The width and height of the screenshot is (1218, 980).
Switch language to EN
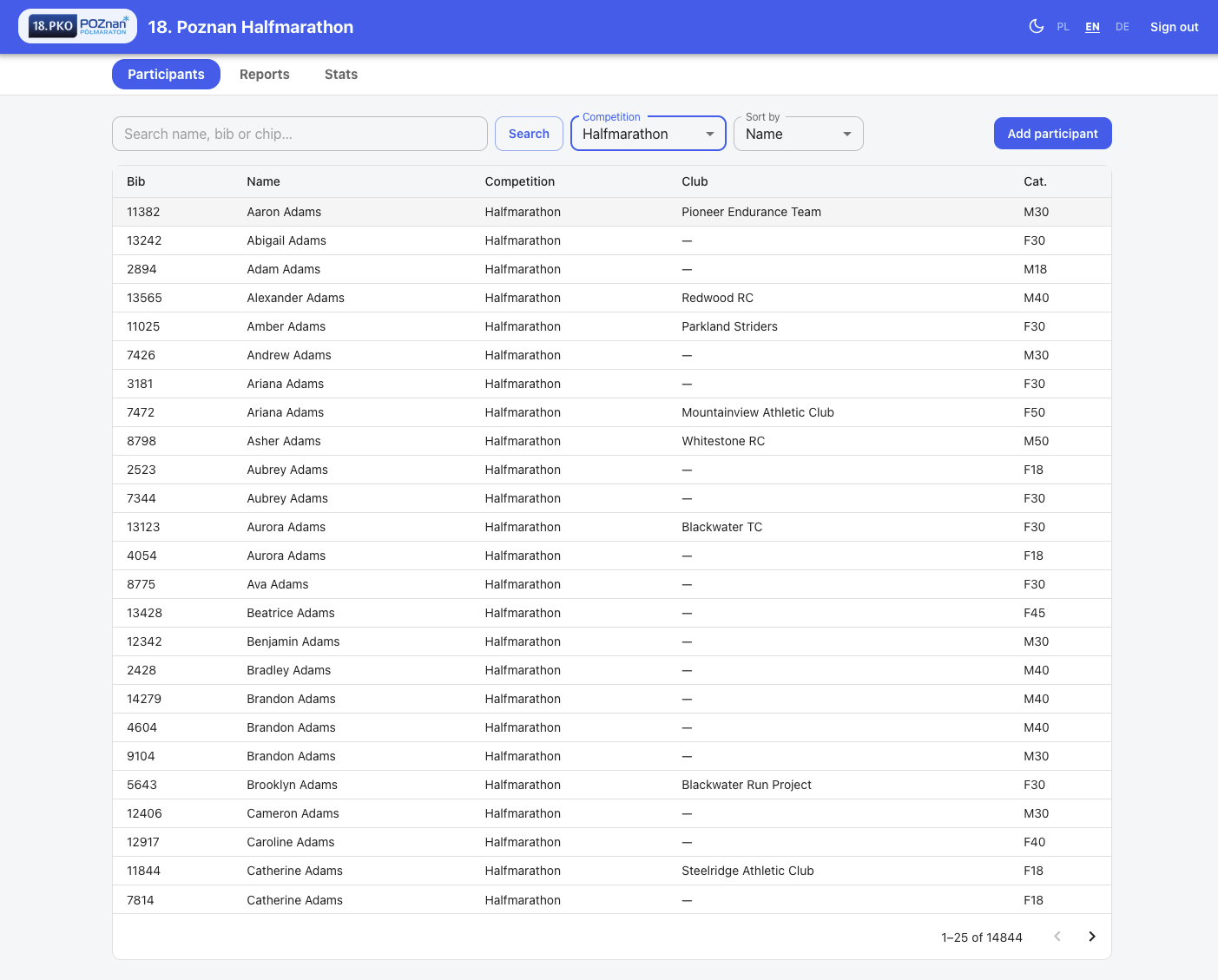pos(1092,27)
